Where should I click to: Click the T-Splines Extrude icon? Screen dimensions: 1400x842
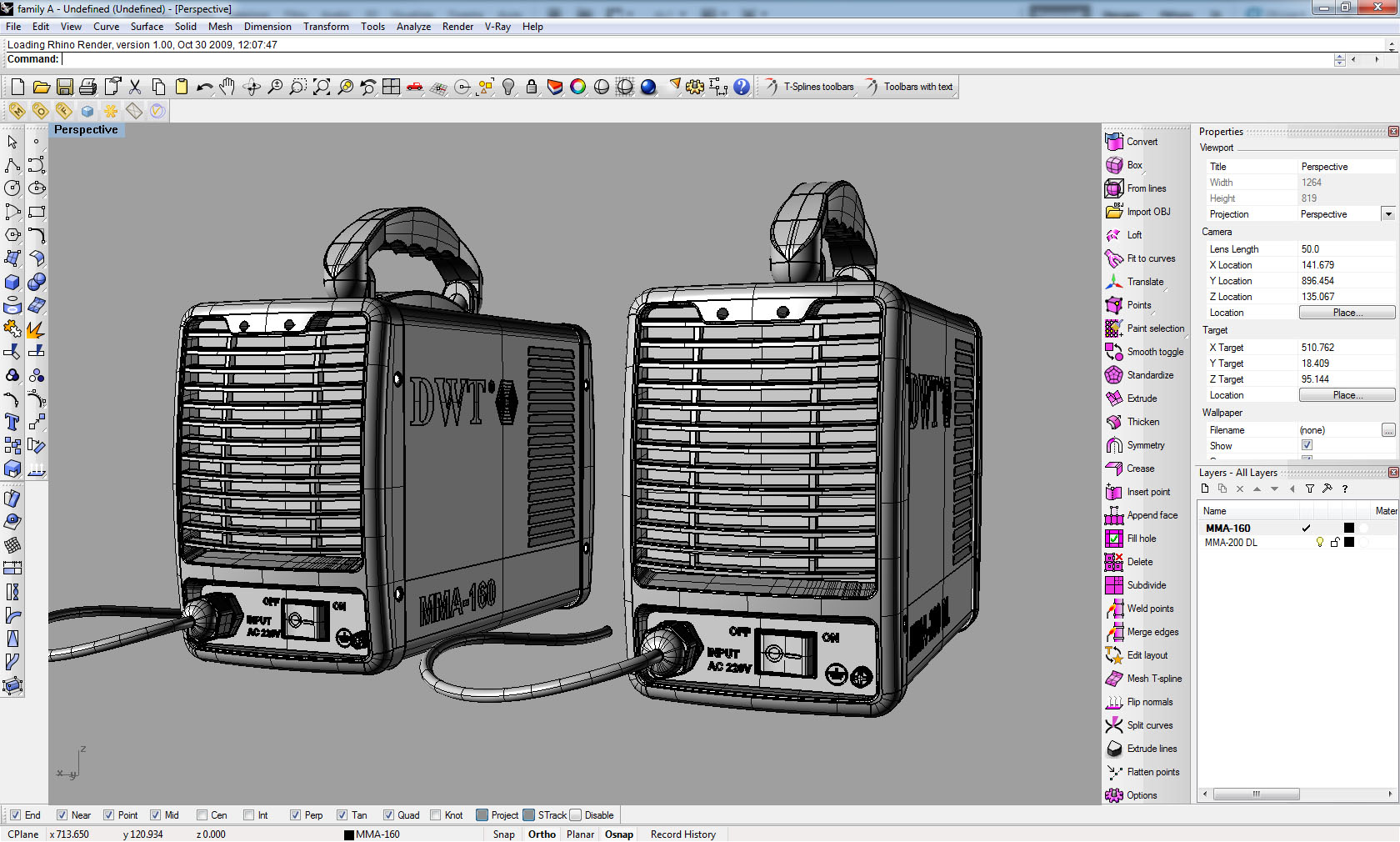tap(1114, 398)
